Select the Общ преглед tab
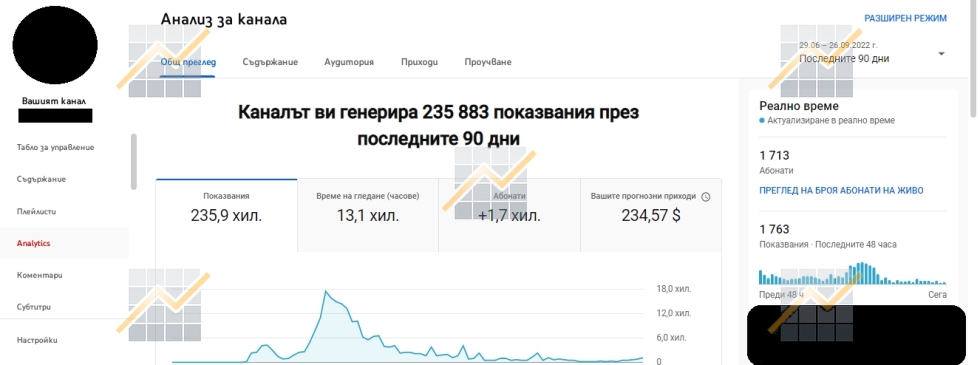 point(188,62)
